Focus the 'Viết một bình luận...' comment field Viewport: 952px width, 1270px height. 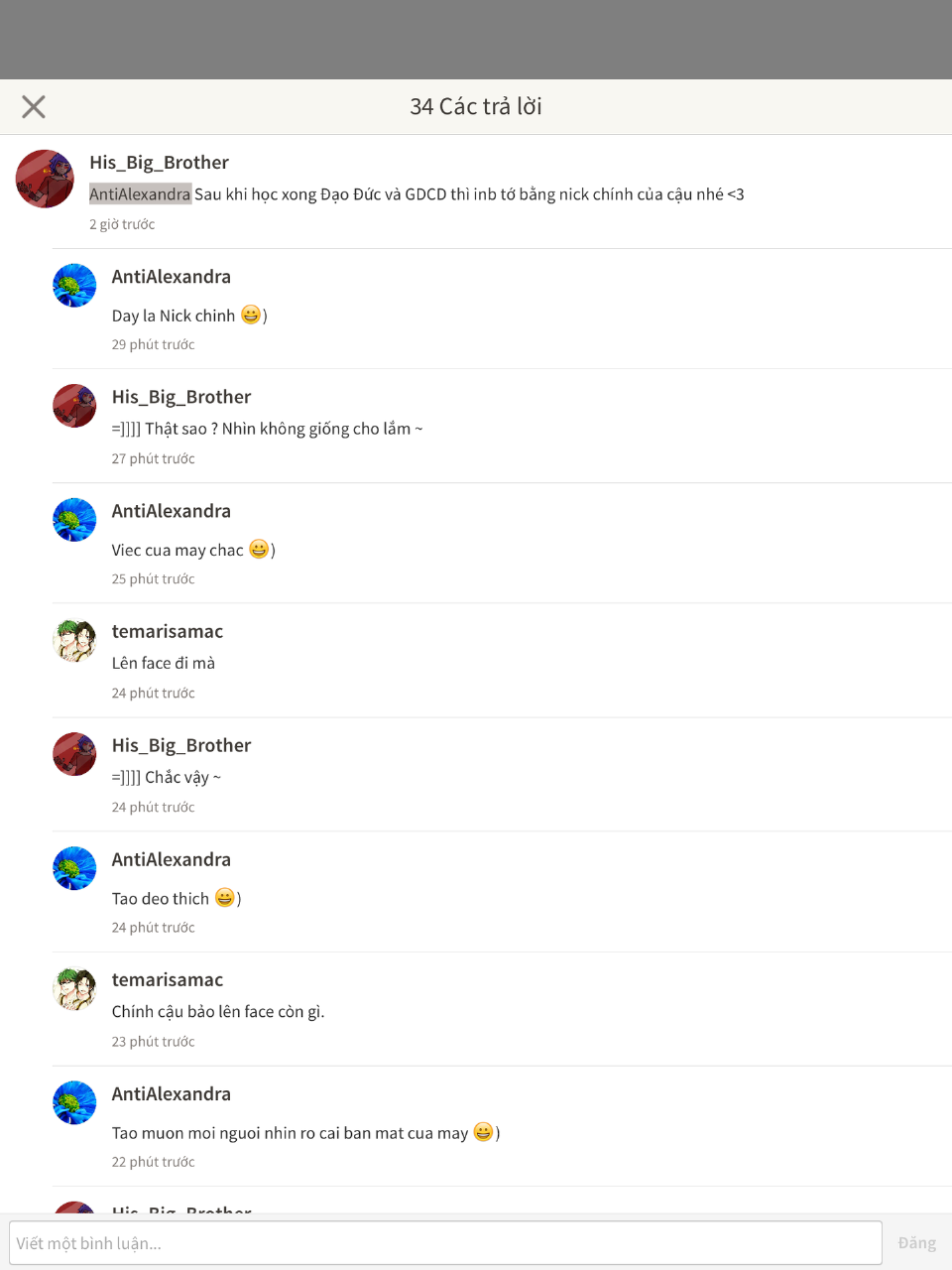(445, 1243)
